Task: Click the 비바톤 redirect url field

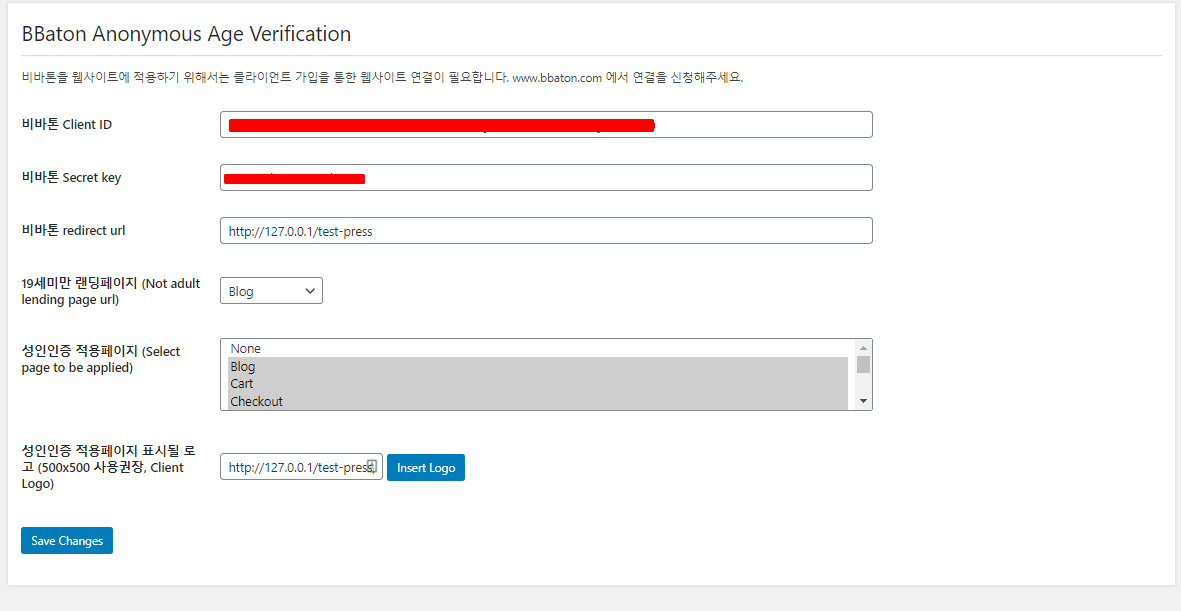Action: tap(546, 231)
